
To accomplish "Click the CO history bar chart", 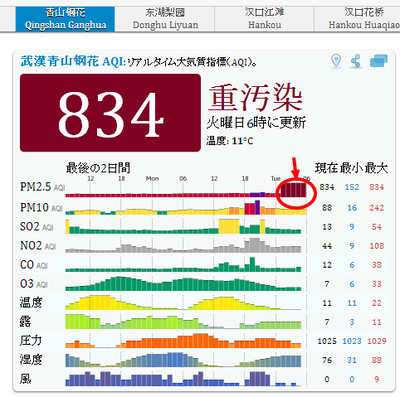I will [183, 264].
